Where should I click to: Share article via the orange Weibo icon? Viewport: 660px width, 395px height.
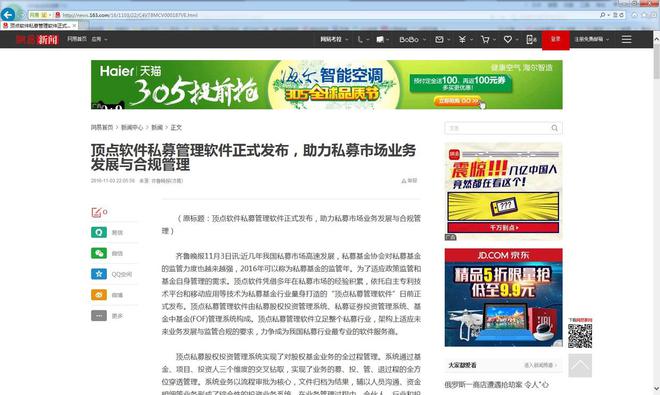[99, 295]
